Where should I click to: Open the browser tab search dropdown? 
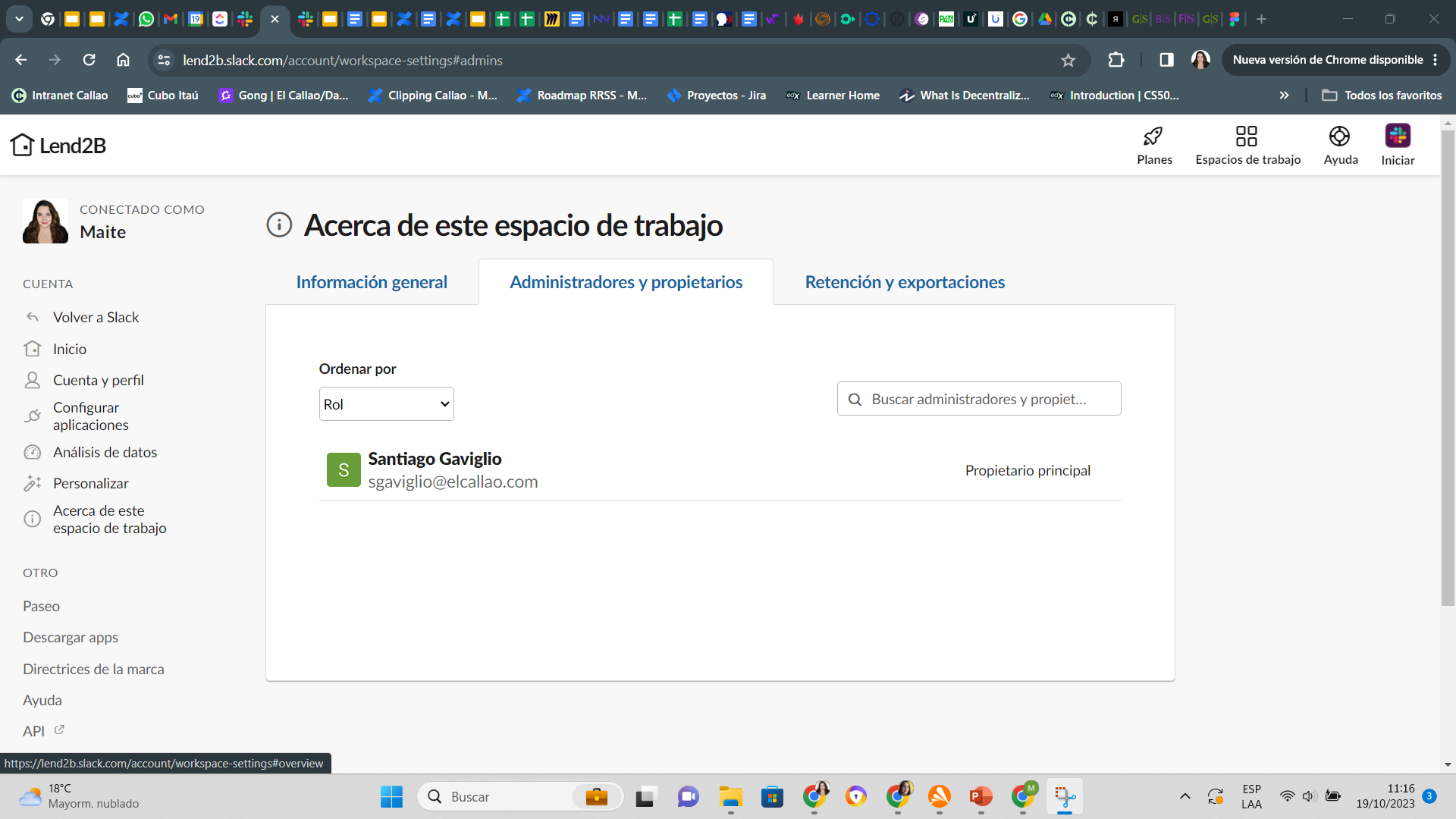[x=19, y=19]
